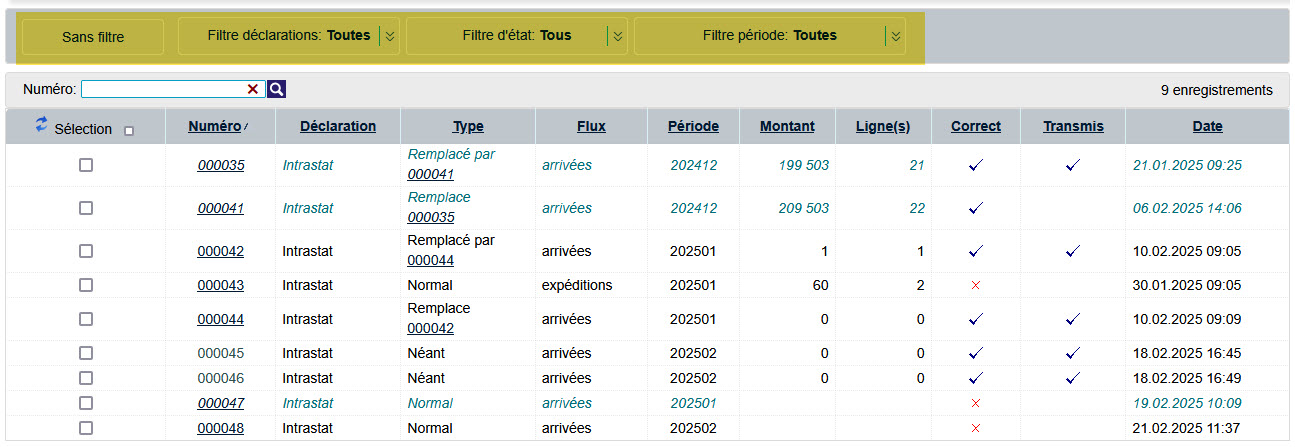The width and height of the screenshot is (1295, 447).
Task: Click the '9 enregistrements' record count
Action: [x=1216, y=90]
